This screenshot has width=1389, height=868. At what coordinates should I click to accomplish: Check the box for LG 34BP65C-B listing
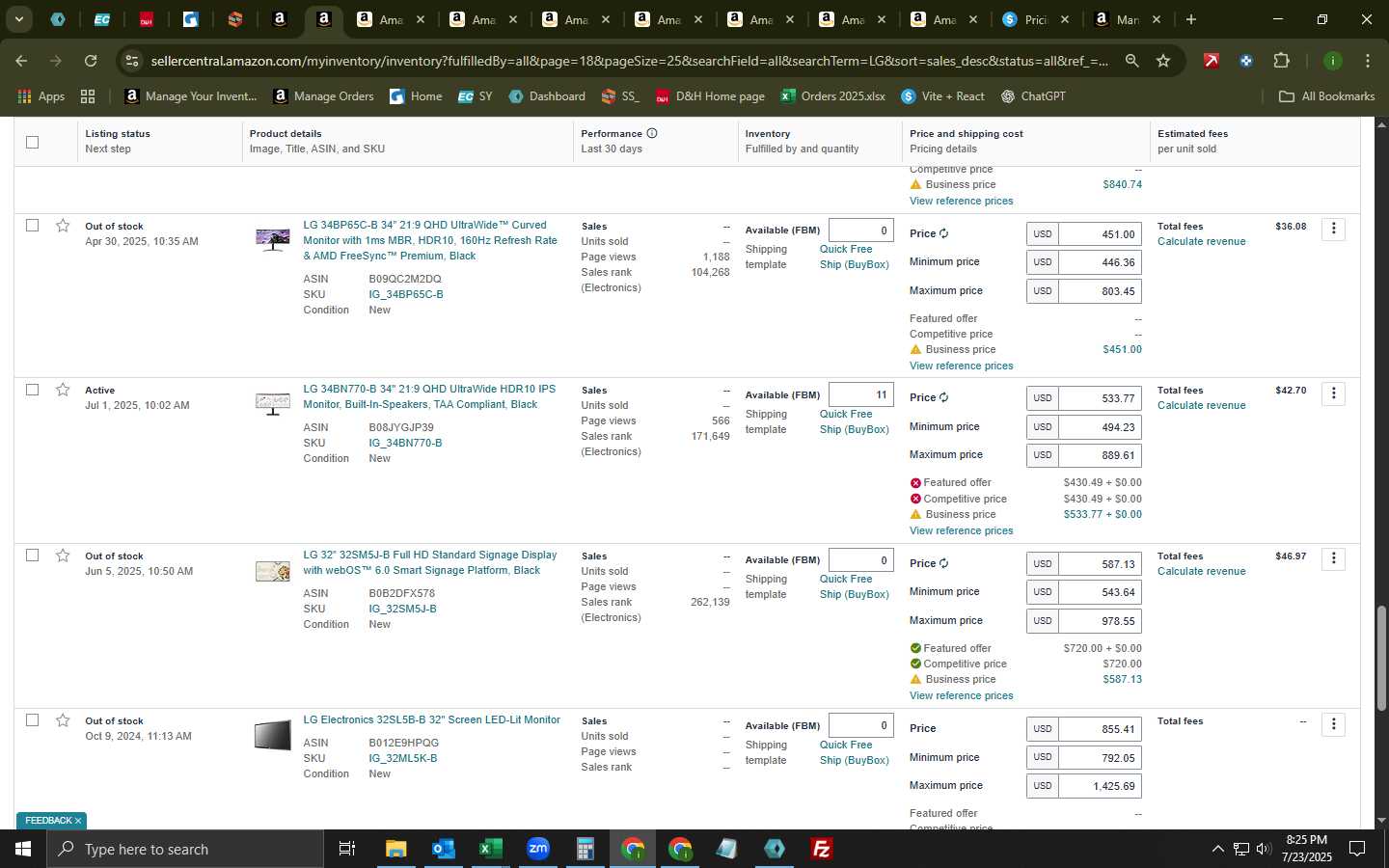(32, 226)
